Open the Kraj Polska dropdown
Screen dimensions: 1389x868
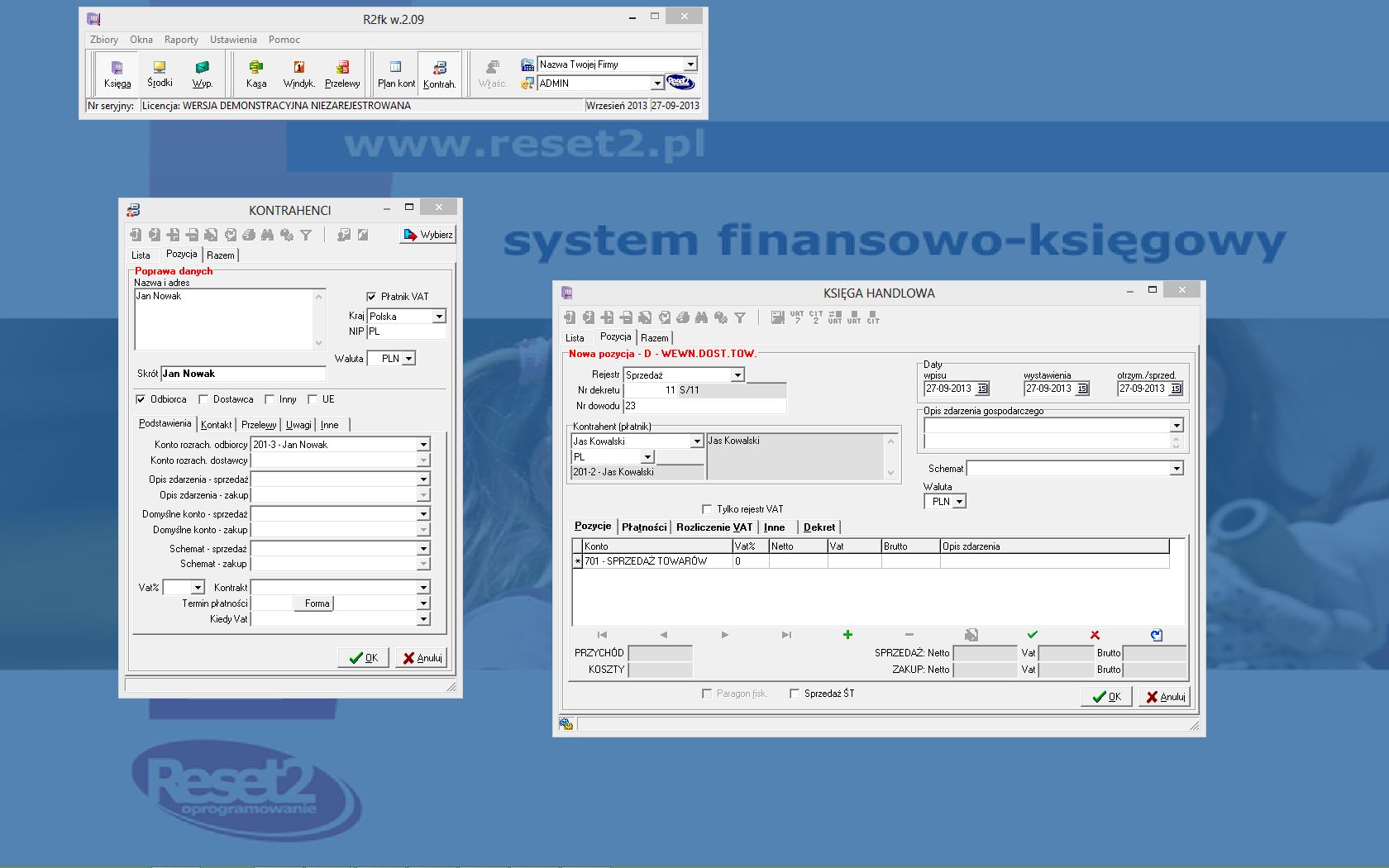439,317
